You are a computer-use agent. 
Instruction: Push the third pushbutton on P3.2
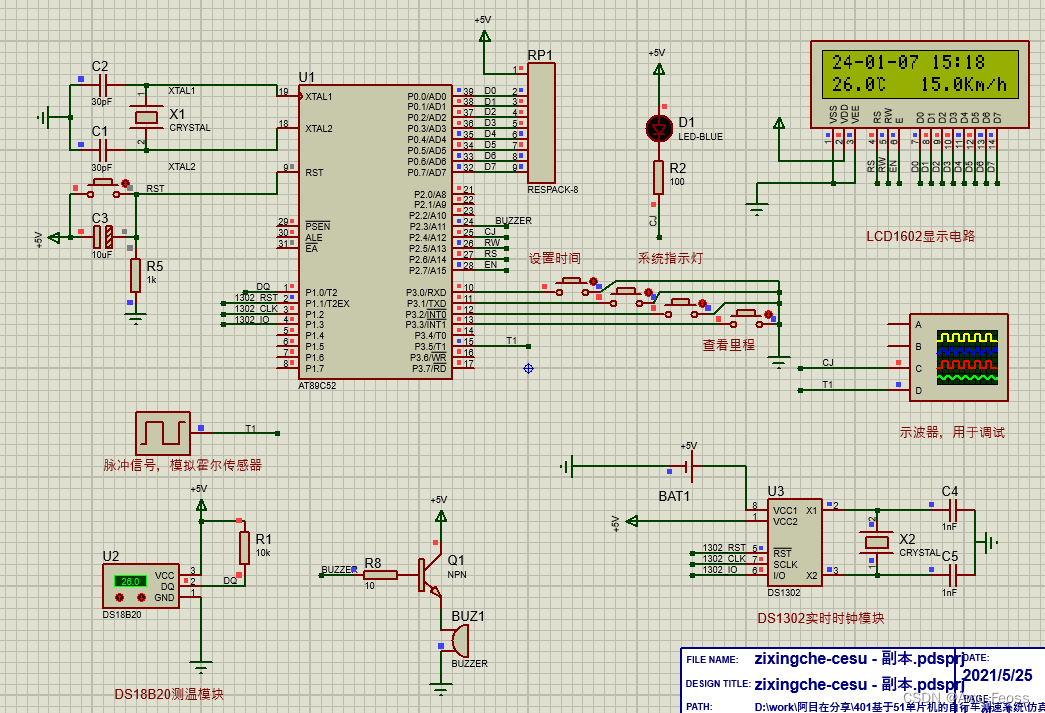[680, 307]
